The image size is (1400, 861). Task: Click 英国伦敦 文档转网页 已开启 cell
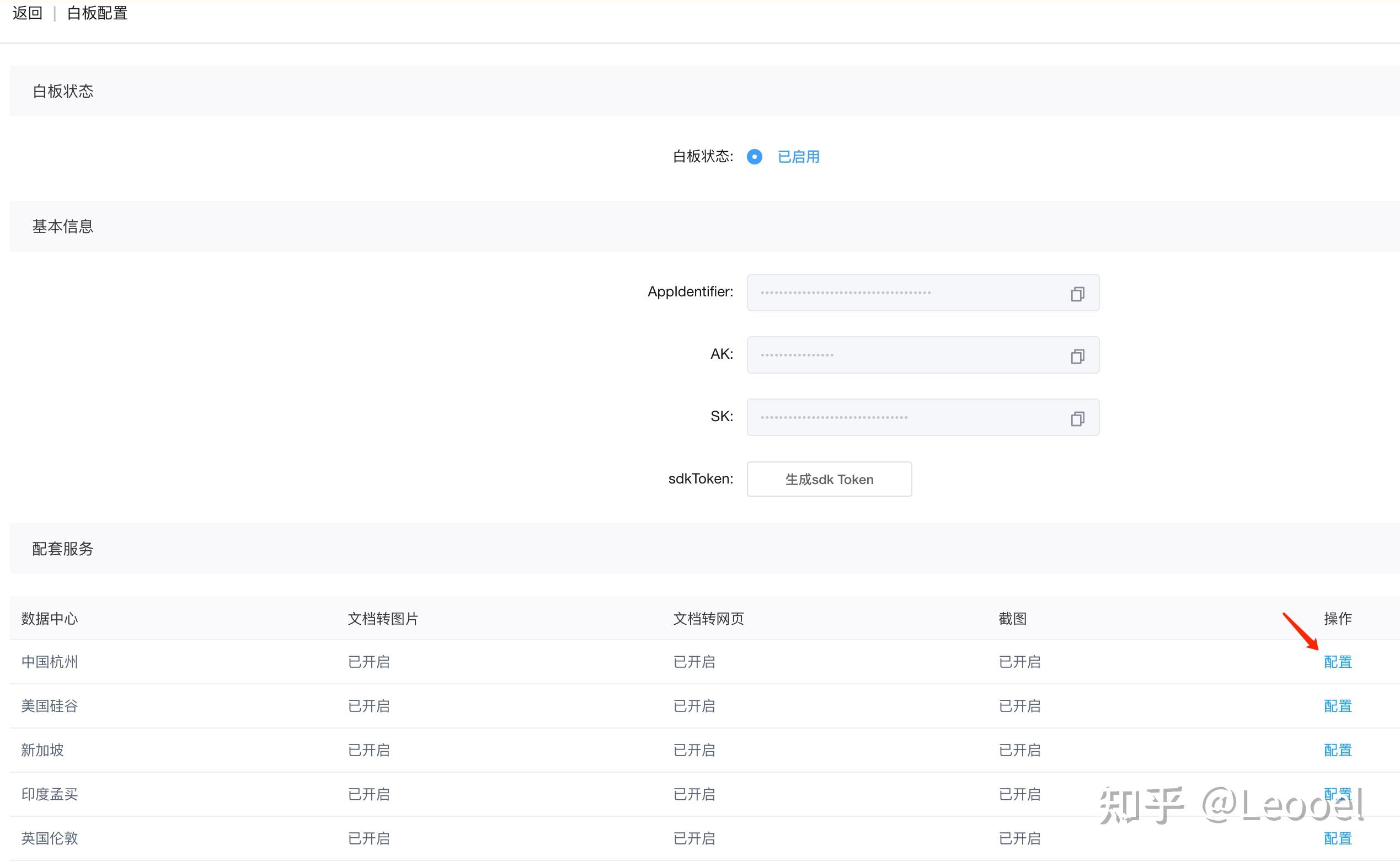tap(694, 838)
